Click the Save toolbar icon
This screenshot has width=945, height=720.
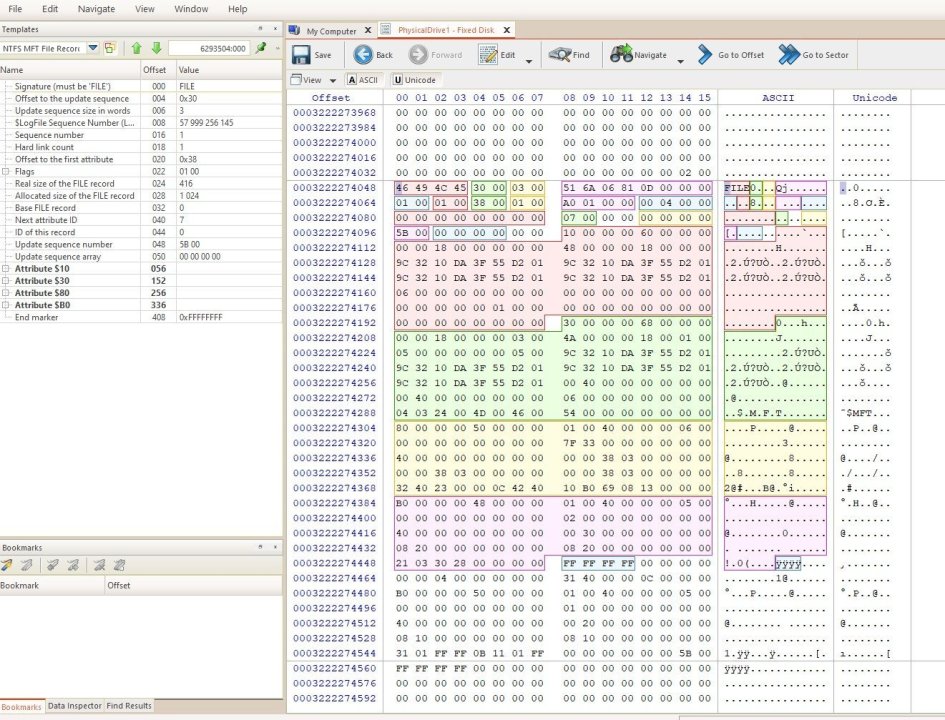(301, 55)
